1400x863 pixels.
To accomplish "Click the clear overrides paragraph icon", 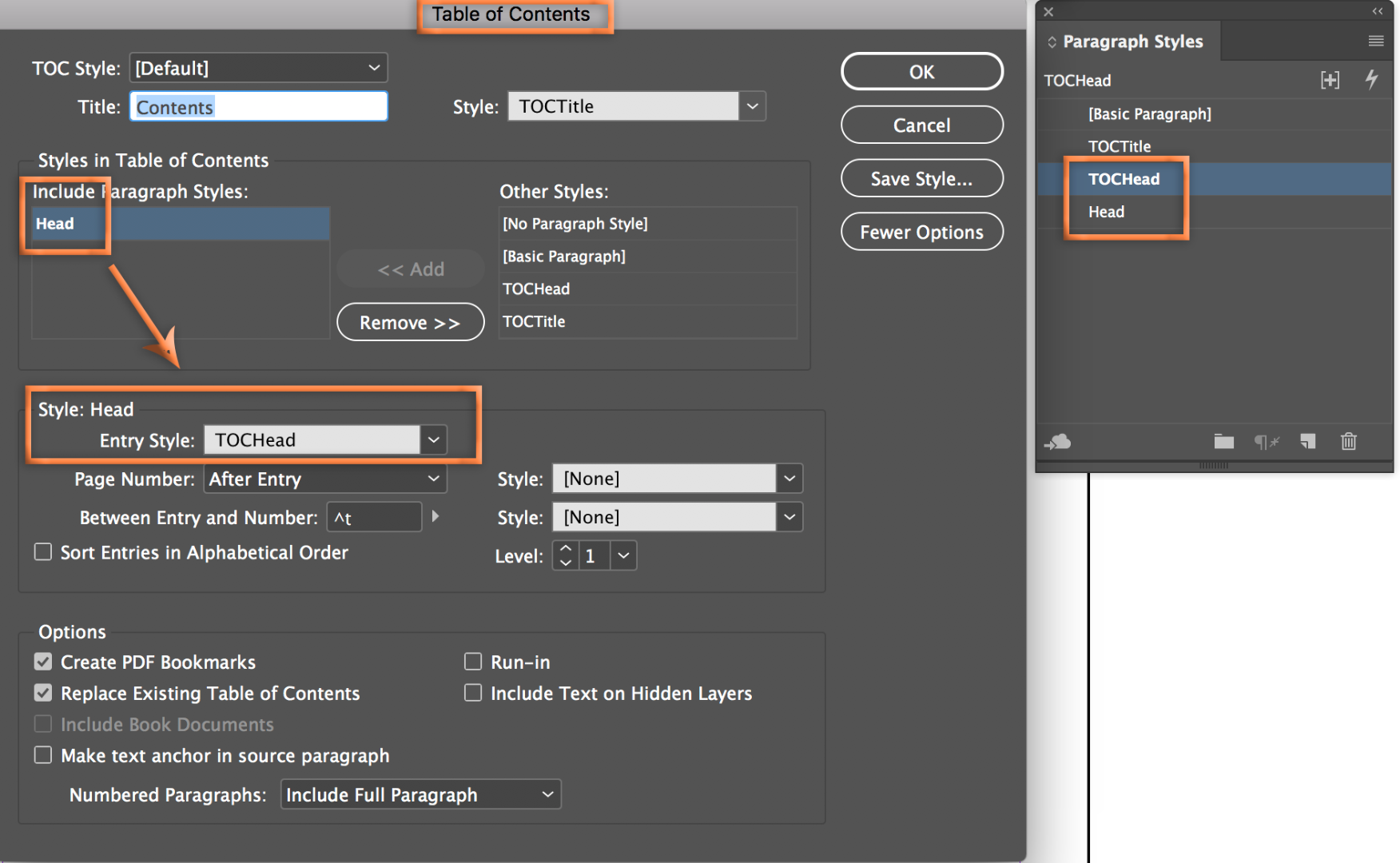I will click(1266, 441).
